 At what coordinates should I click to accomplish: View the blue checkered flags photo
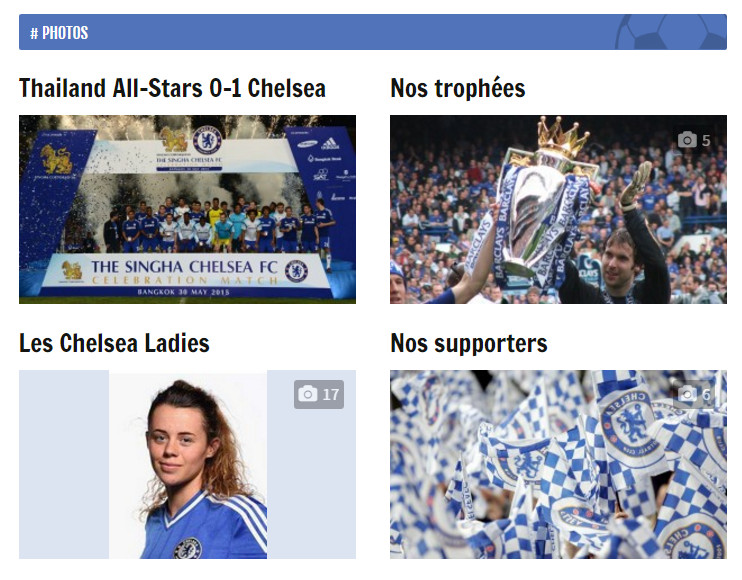click(558, 464)
